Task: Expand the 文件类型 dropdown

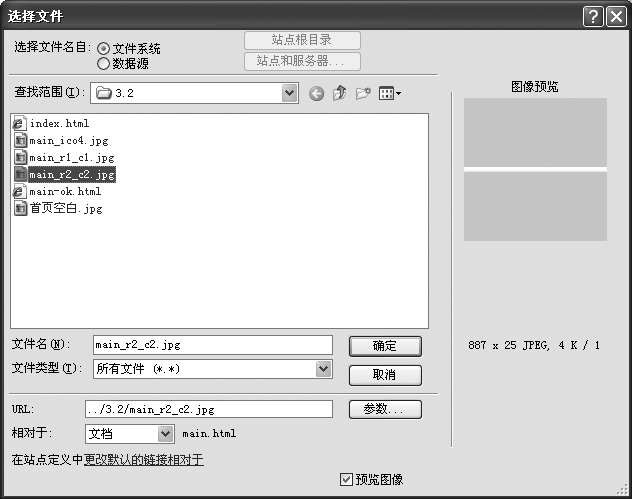Action: point(323,369)
